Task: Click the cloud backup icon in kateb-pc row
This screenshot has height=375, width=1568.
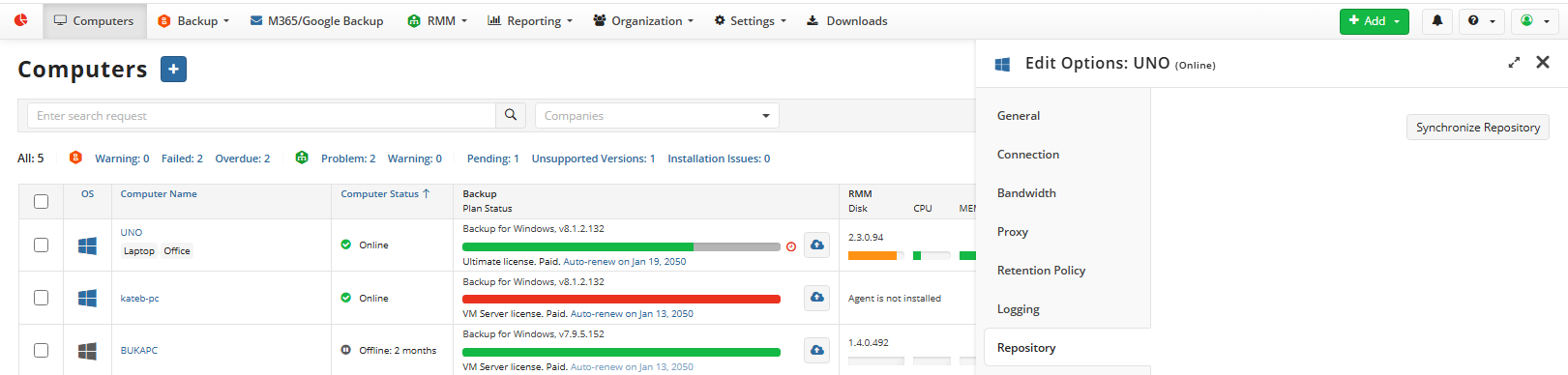Action: click(817, 297)
